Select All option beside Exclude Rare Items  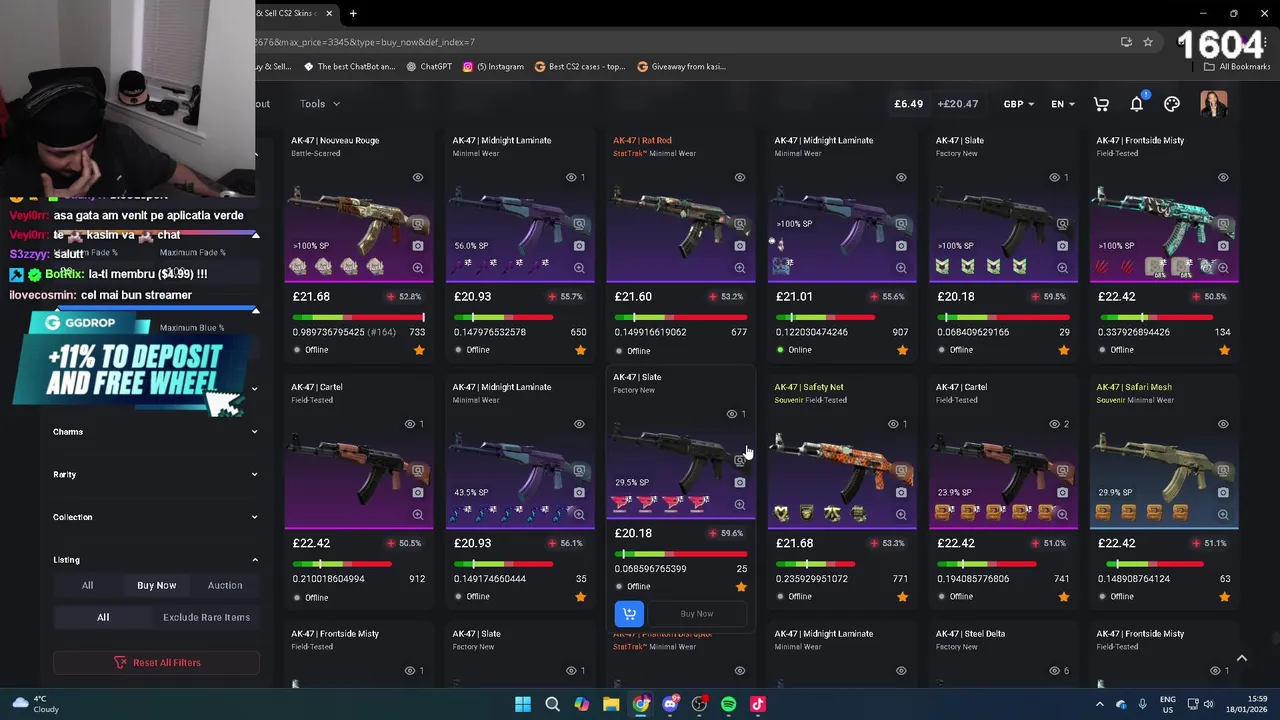(x=103, y=617)
